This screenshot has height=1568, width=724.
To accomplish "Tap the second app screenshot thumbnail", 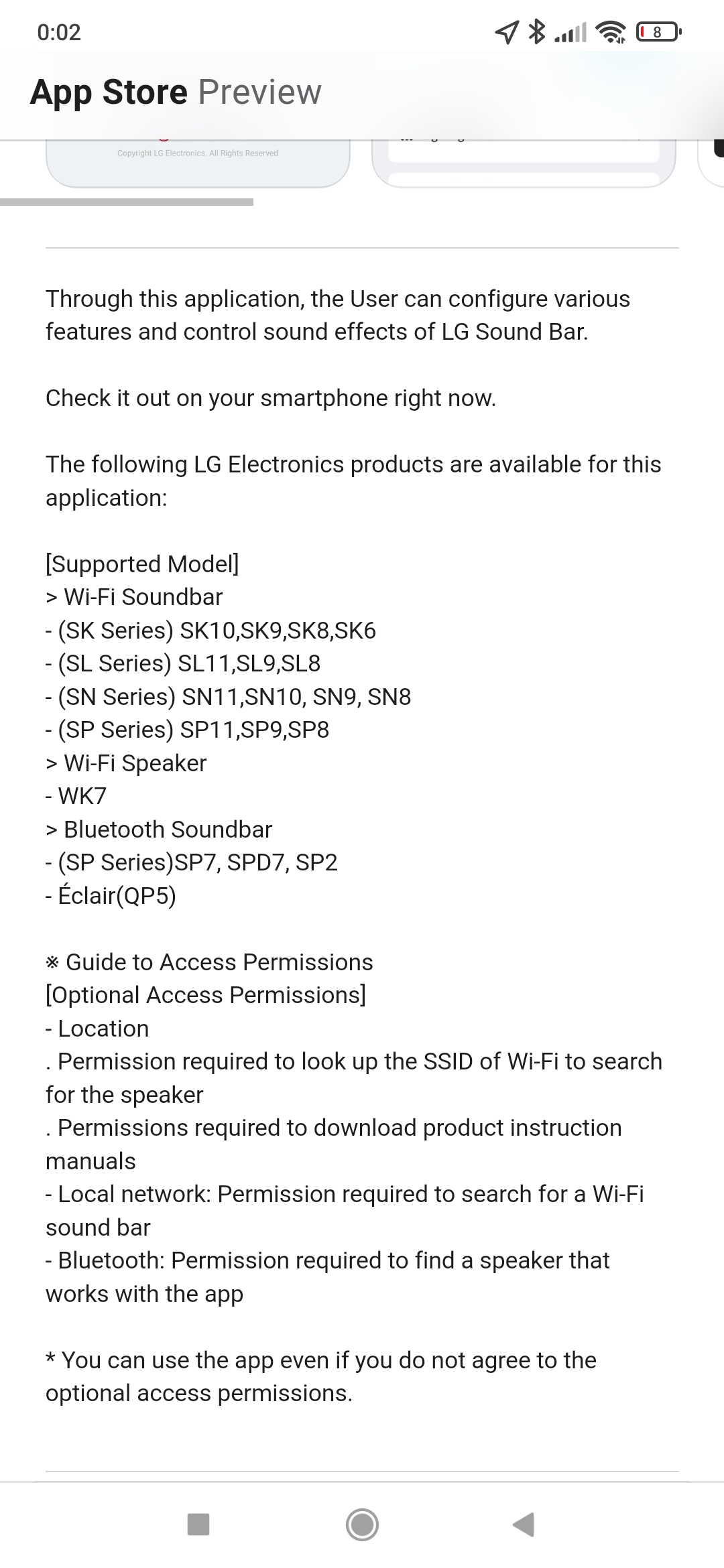I will coord(524,163).
